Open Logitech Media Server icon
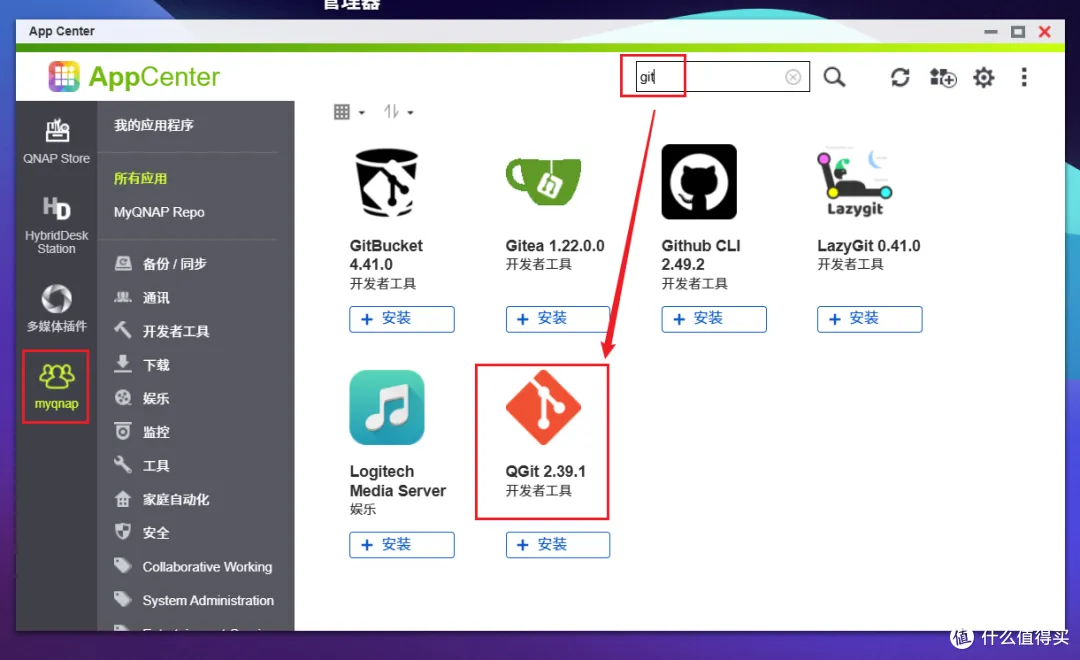The width and height of the screenshot is (1080, 660). pos(387,407)
